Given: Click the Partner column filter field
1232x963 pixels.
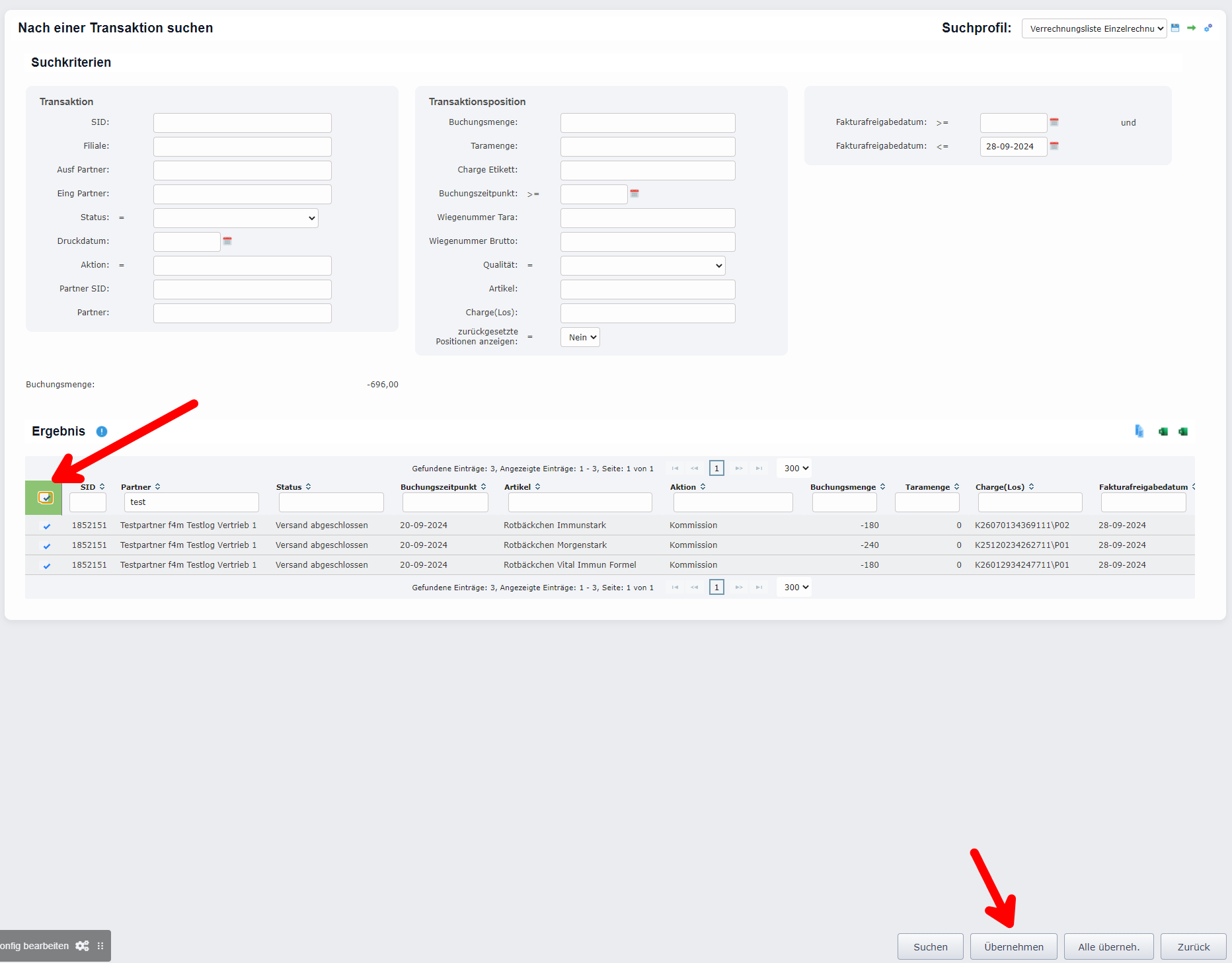Looking at the screenshot, I should (192, 502).
